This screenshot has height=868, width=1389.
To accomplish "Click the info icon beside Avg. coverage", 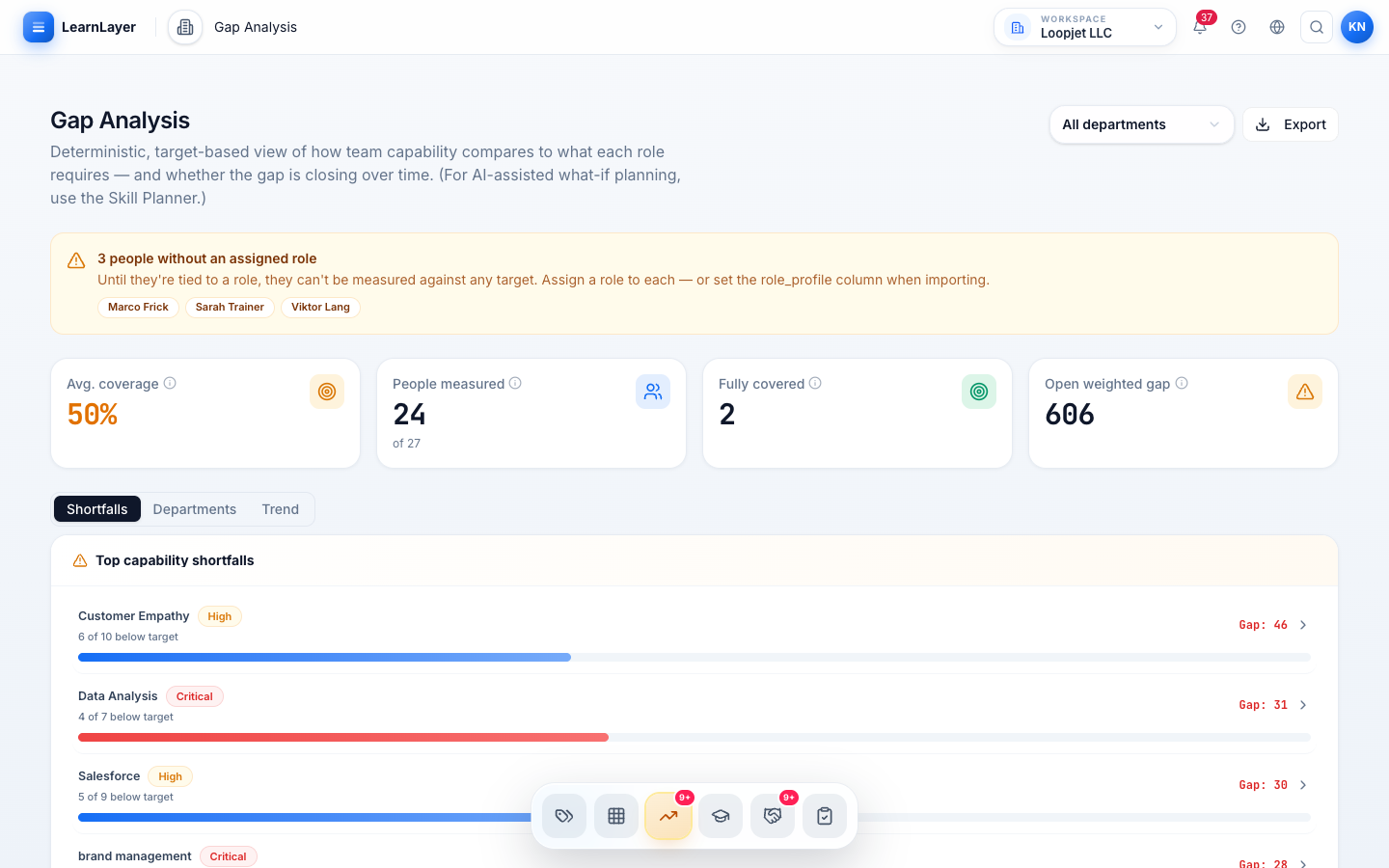I will 170,383.
